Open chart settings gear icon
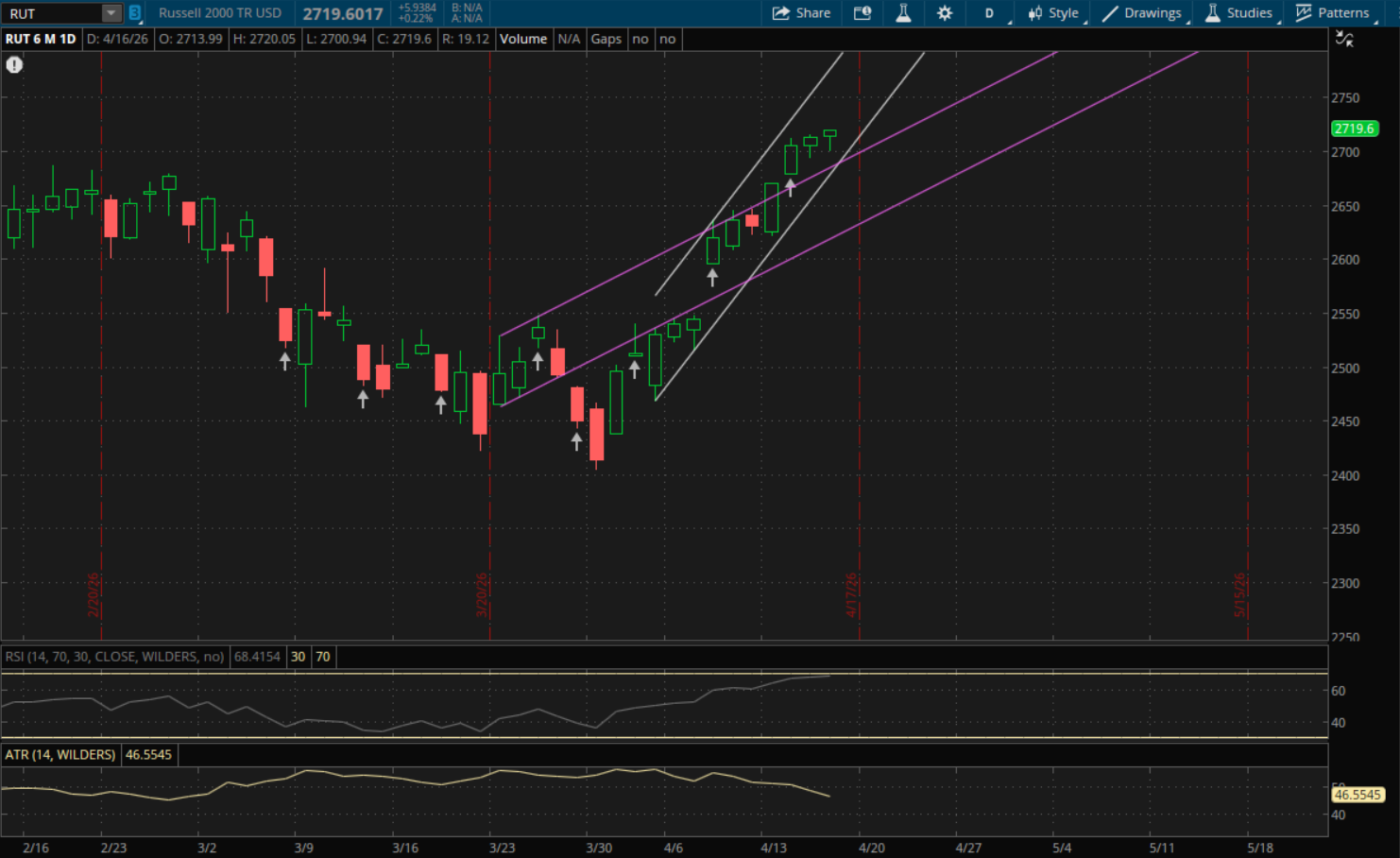Screen dimensions: 1400x858 pyautogui.click(x=944, y=13)
